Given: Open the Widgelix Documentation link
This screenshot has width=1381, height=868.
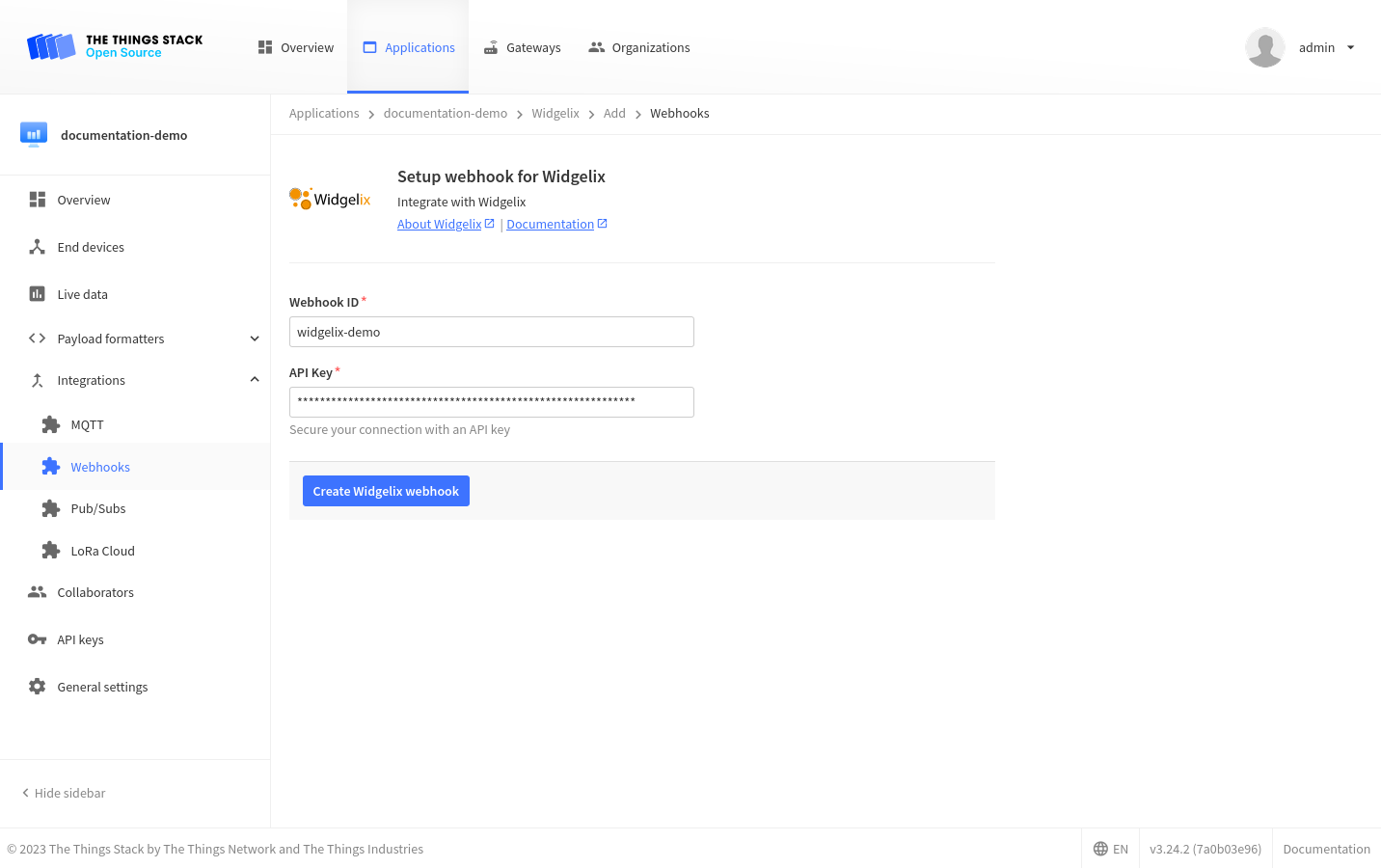Looking at the screenshot, I should point(551,224).
